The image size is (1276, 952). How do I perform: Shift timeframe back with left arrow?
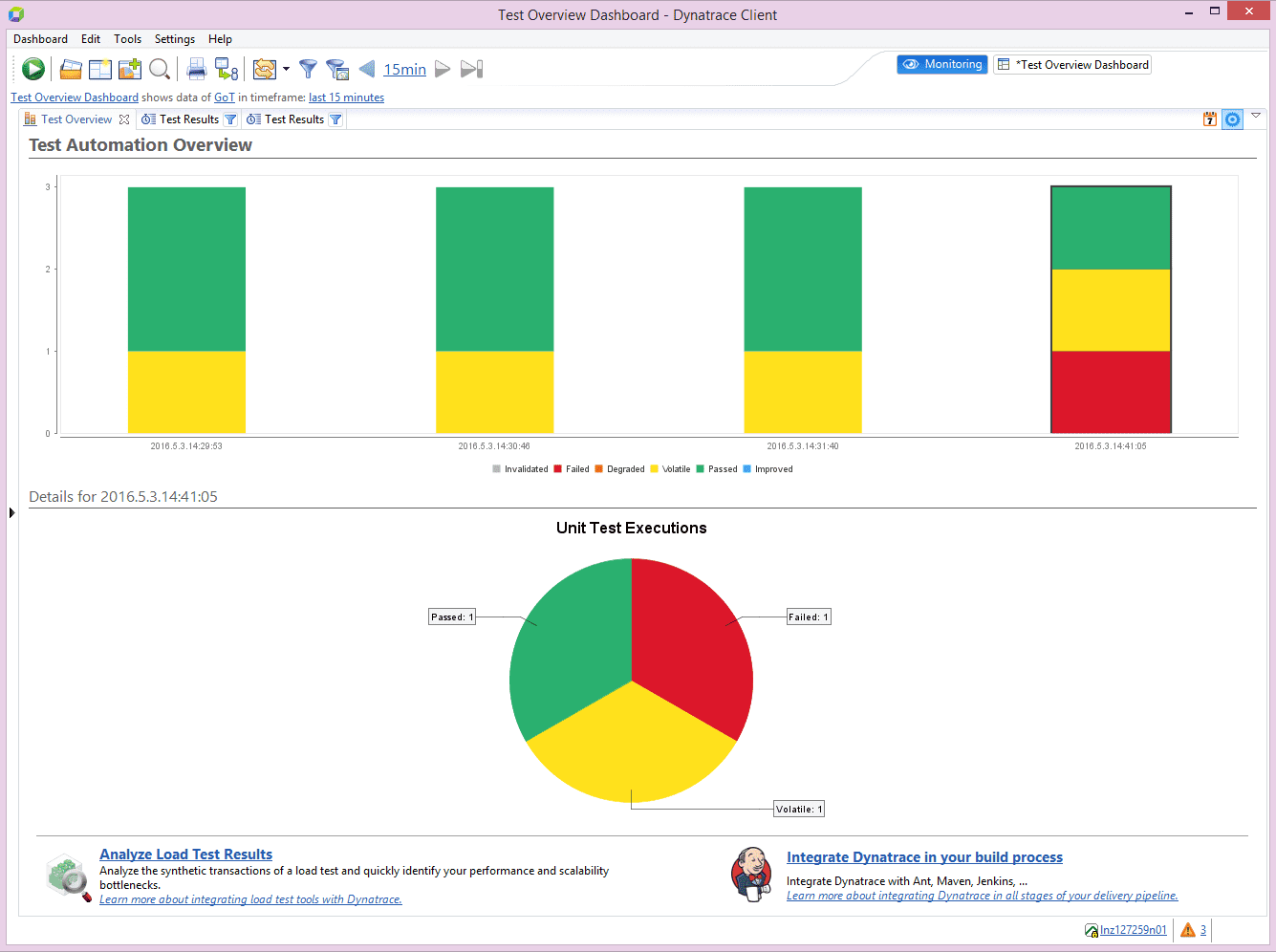coord(367,69)
